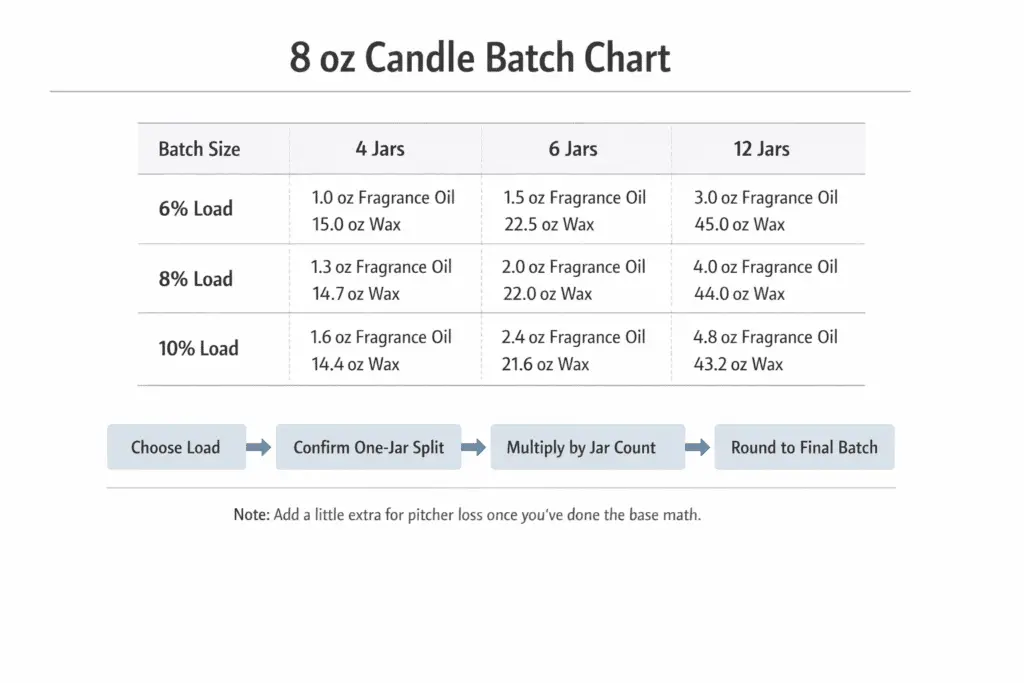Click the arrow after Confirm One-Jar Split

475,448
